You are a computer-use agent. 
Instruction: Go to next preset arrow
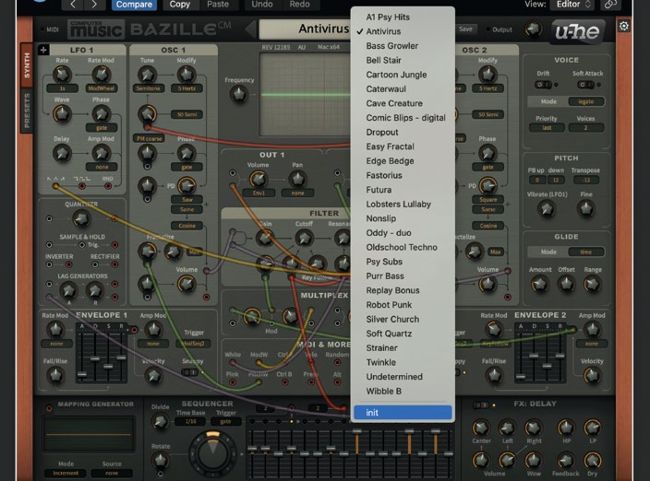94,5
